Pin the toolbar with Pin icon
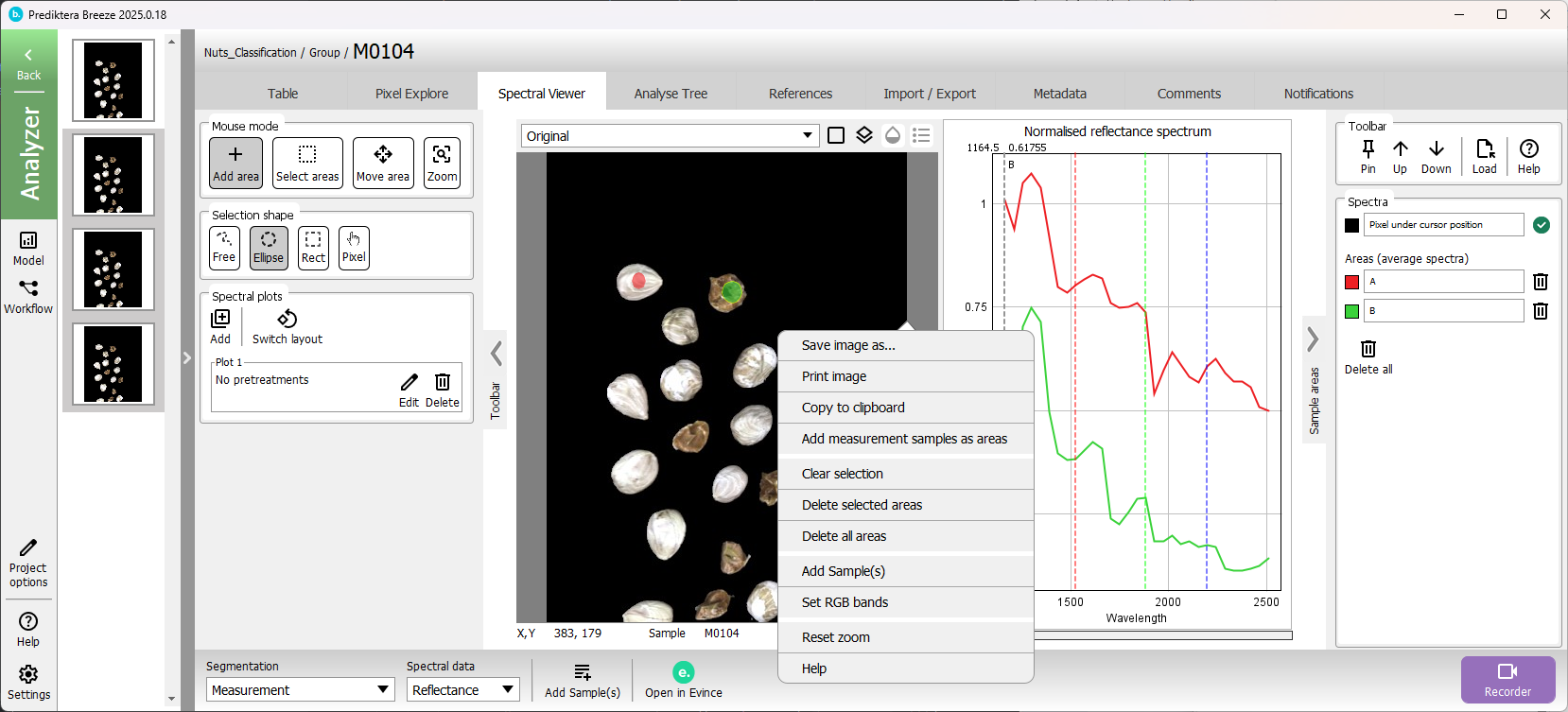The image size is (1568, 712). (x=1368, y=156)
